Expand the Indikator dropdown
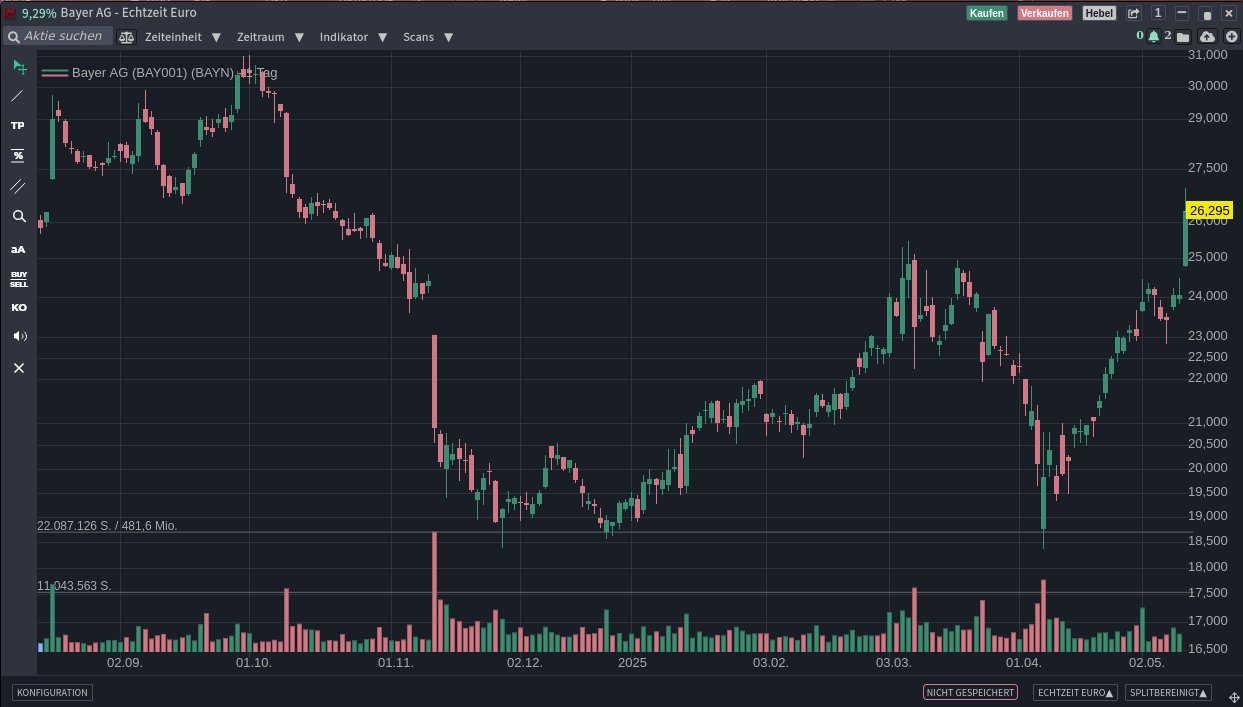The image size is (1243, 707). point(352,37)
